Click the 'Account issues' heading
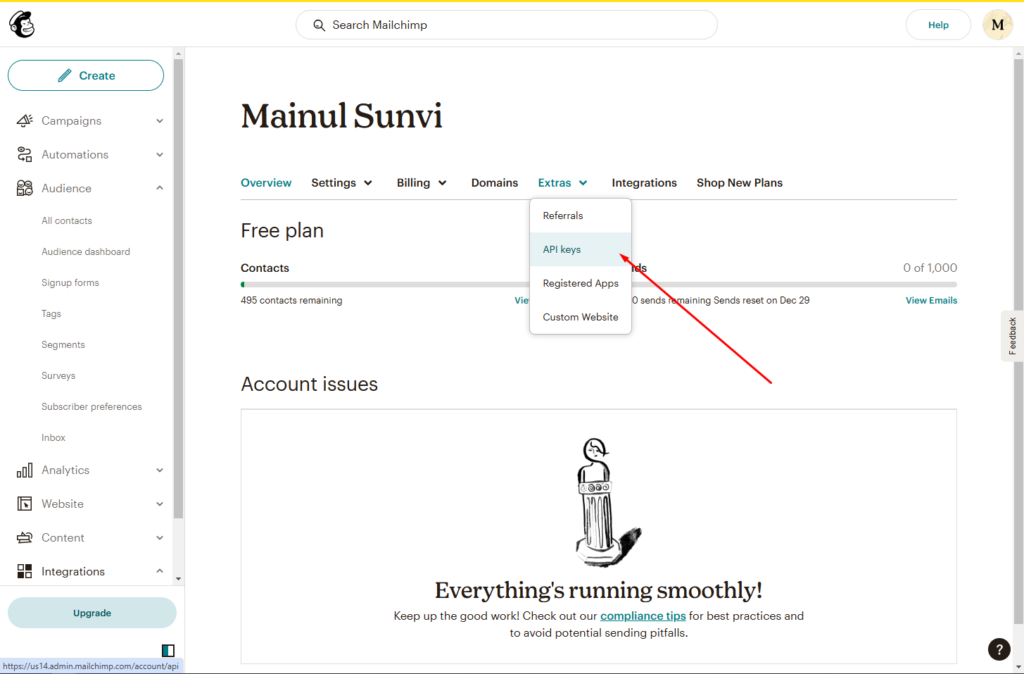Screen dimensions: 1024x674 [x=309, y=384]
